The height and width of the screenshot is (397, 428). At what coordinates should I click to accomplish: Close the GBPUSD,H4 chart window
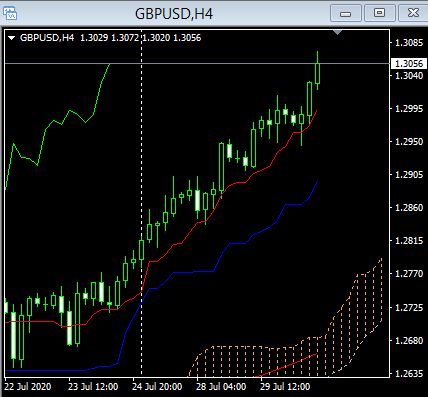413,13
